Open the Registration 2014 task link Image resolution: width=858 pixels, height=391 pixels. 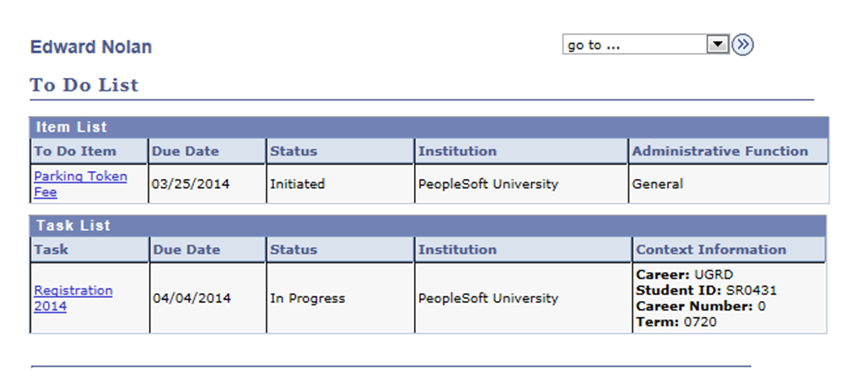(x=73, y=298)
